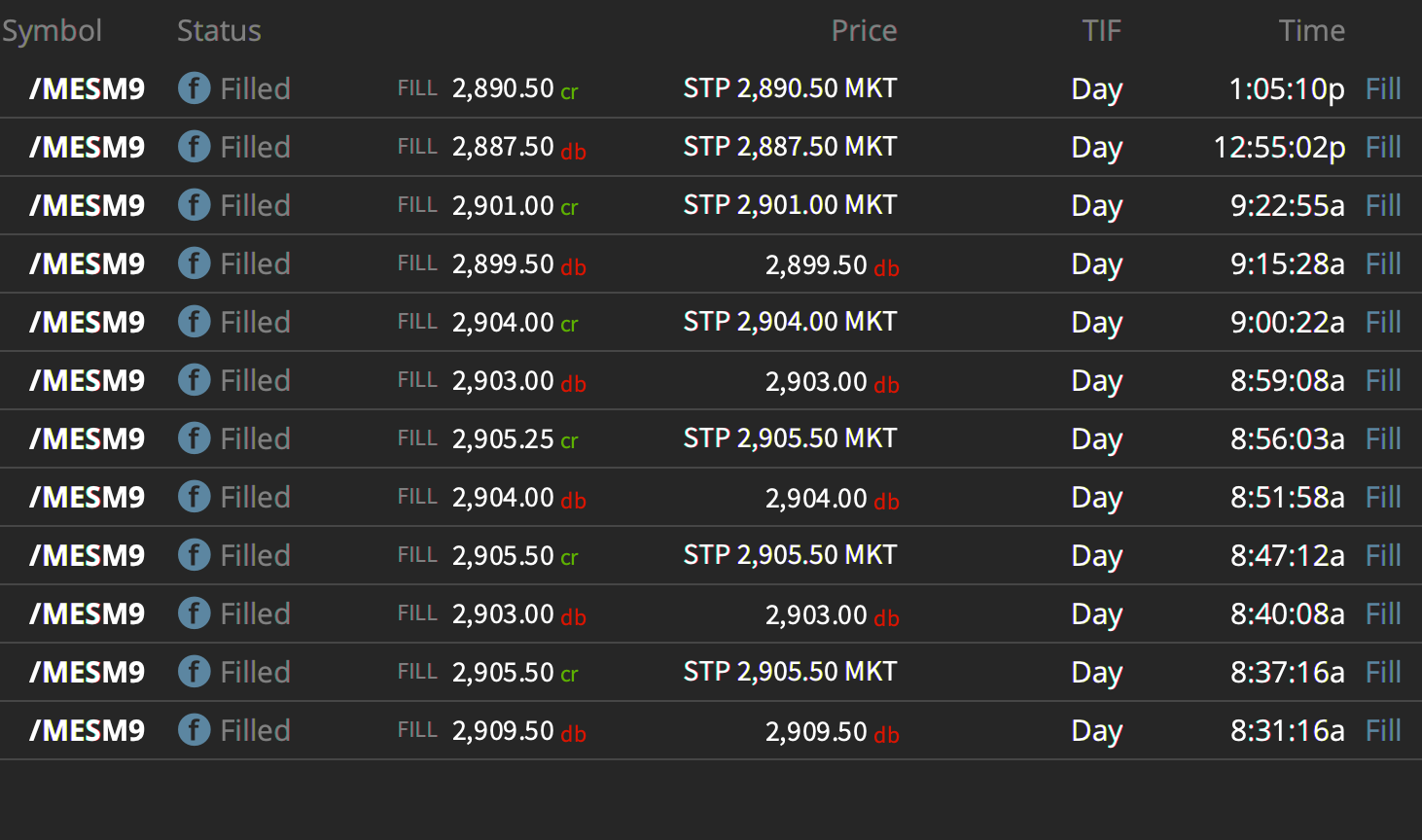This screenshot has height=840, width=1422.
Task: Sort orders by the Status column header
Action: pos(219,31)
